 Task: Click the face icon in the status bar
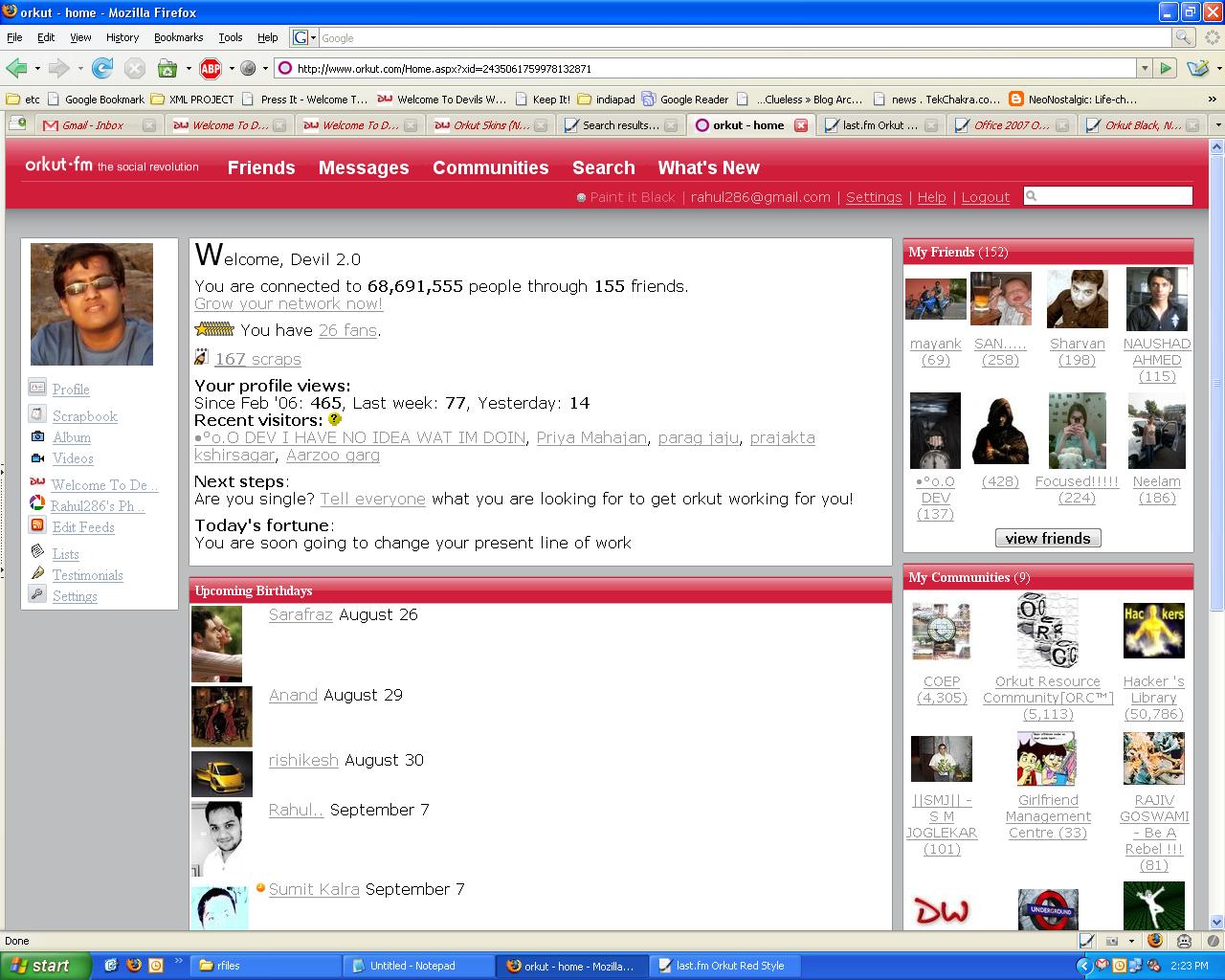[1184, 941]
